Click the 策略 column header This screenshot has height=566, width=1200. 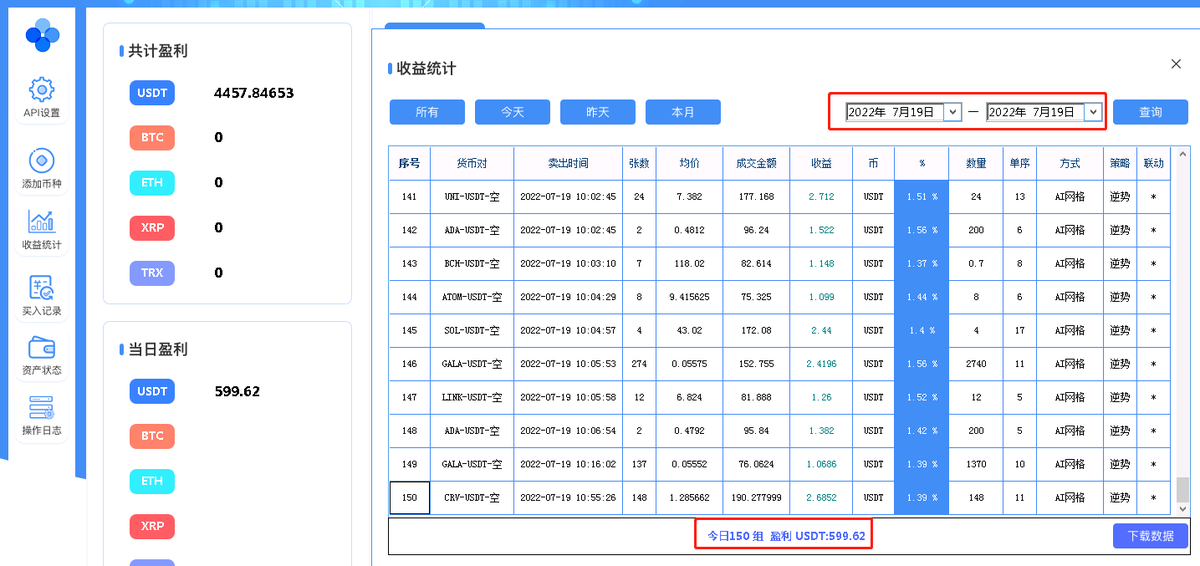tap(1120, 163)
